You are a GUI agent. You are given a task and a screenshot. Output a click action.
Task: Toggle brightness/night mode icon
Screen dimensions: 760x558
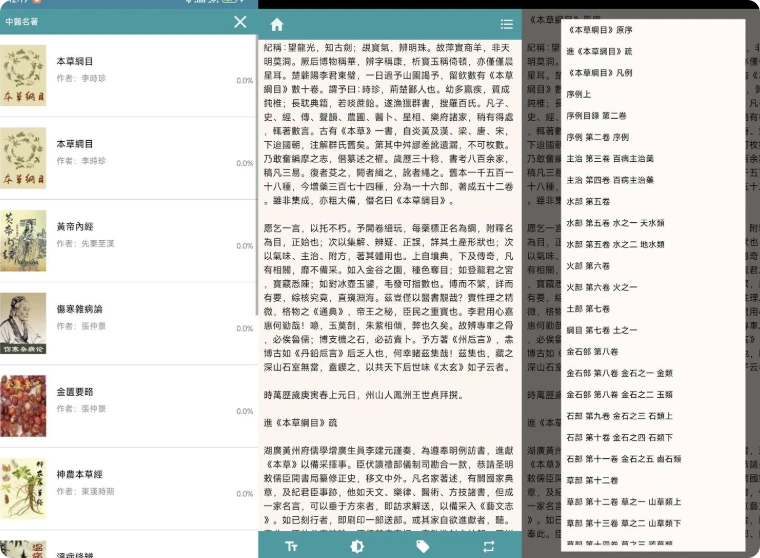pyautogui.click(x=357, y=546)
